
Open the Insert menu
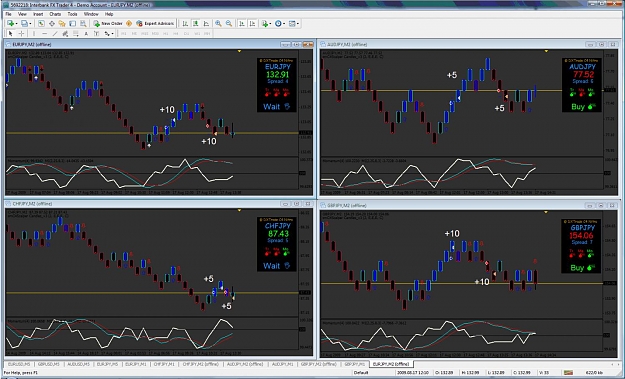pos(38,14)
